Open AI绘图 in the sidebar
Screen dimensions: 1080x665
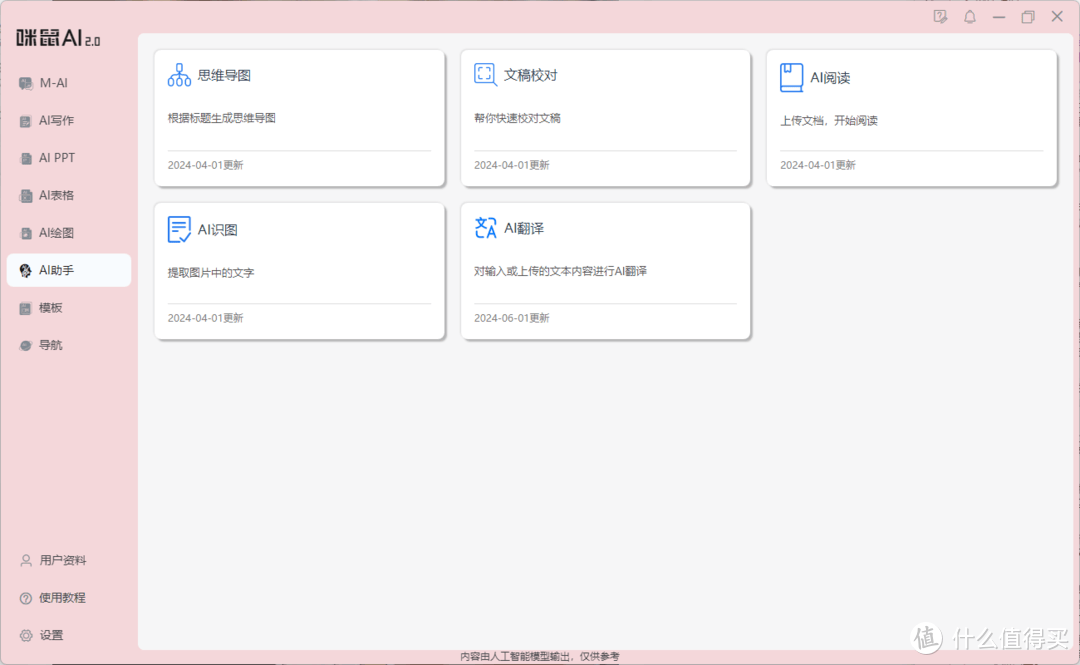coord(56,233)
